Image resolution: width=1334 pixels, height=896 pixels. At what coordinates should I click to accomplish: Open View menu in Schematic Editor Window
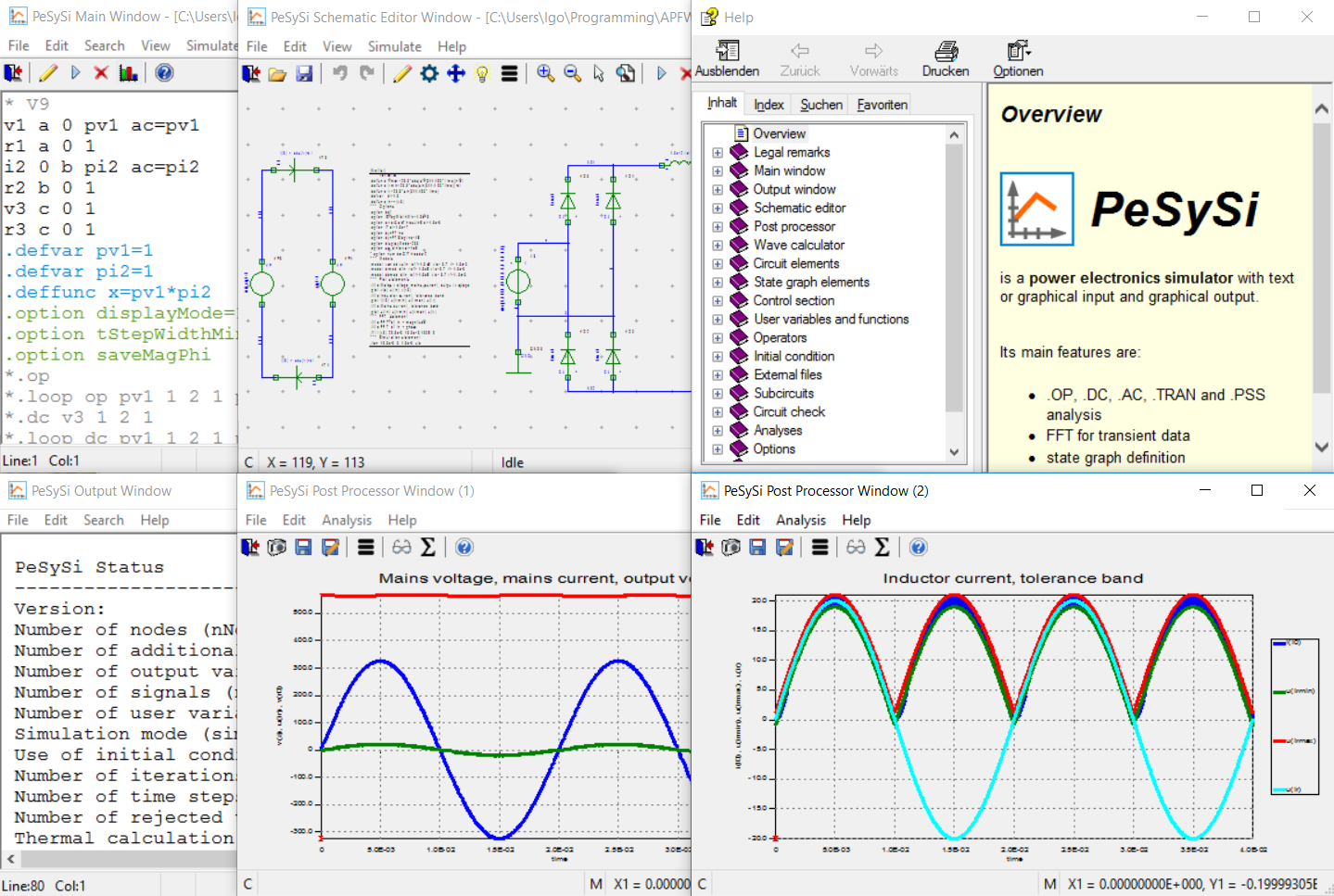point(337,46)
